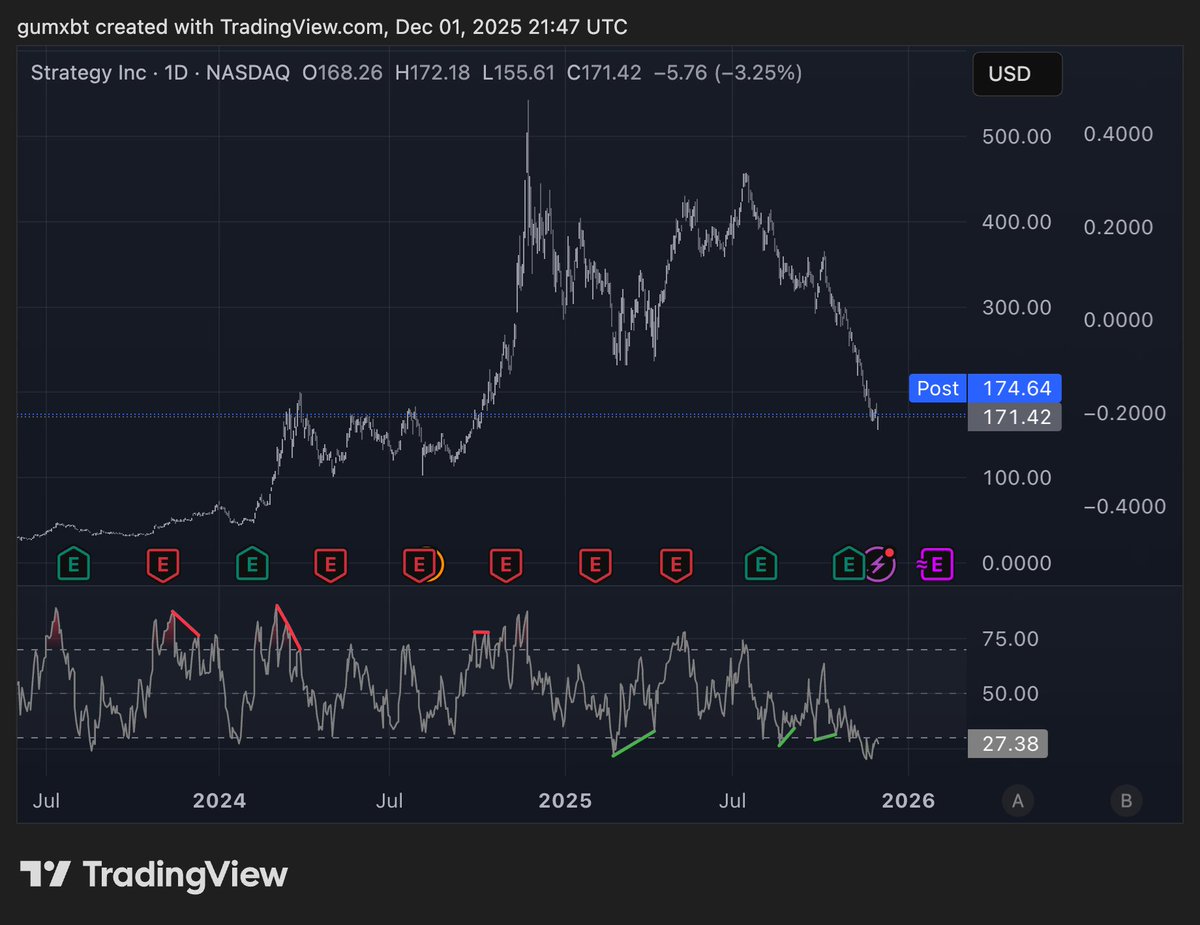The image size is (1200, 925).
Task: Select the long green trendline under early-2025 RSI
Action: (x=633, y=743)
